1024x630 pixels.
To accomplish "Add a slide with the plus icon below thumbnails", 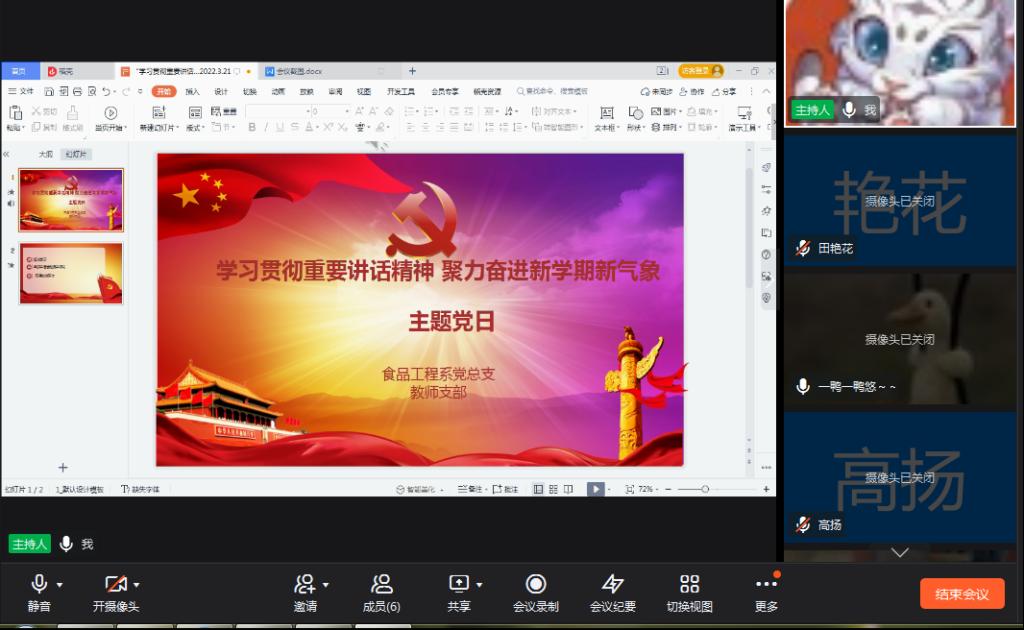I will pyautogui.click(x=63, y=467).
